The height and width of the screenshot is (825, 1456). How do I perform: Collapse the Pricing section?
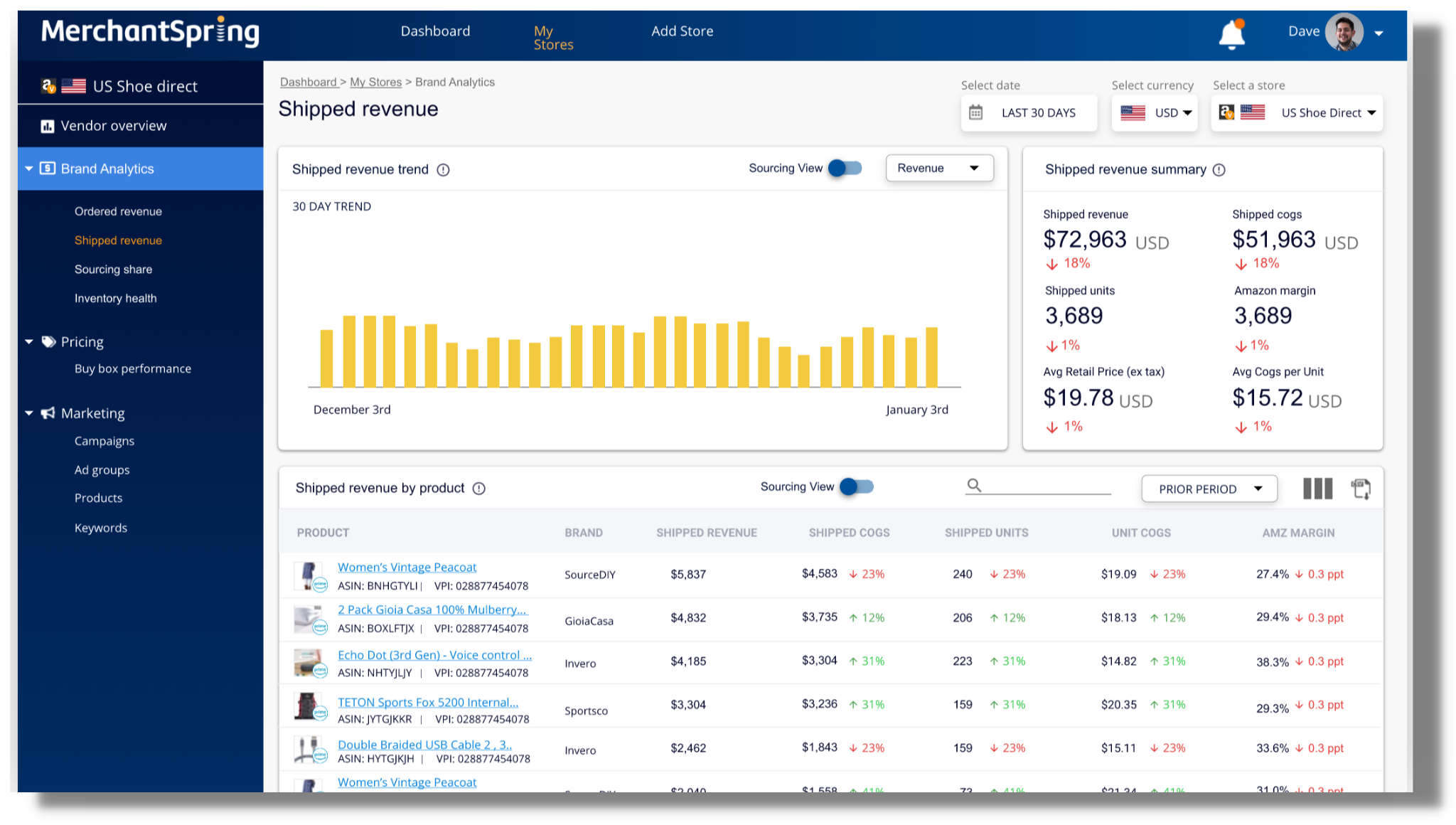tap(29, 342)
